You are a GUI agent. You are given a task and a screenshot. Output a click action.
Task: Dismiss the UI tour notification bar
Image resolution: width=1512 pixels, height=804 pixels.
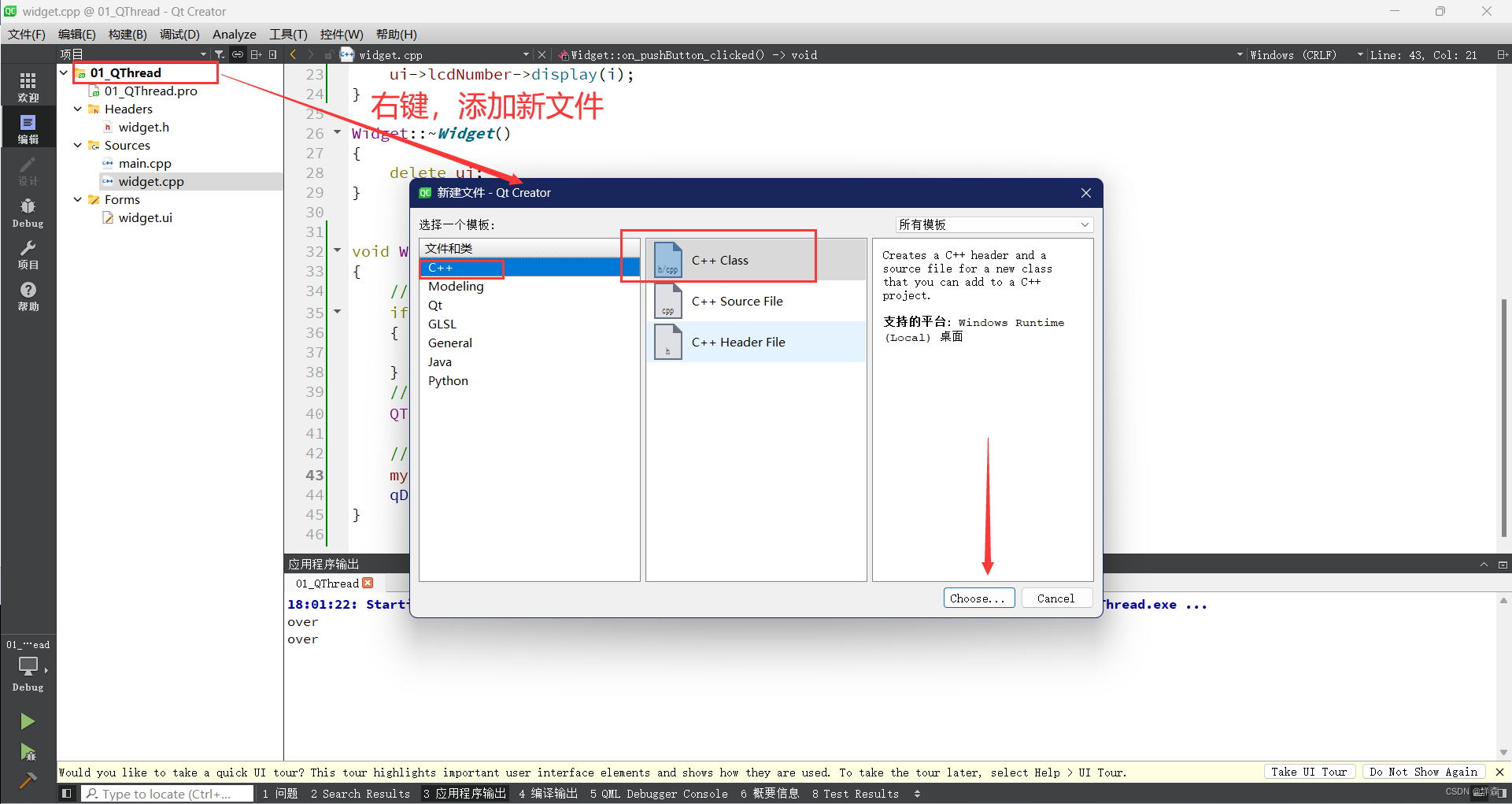click(x=1499, y=772)
